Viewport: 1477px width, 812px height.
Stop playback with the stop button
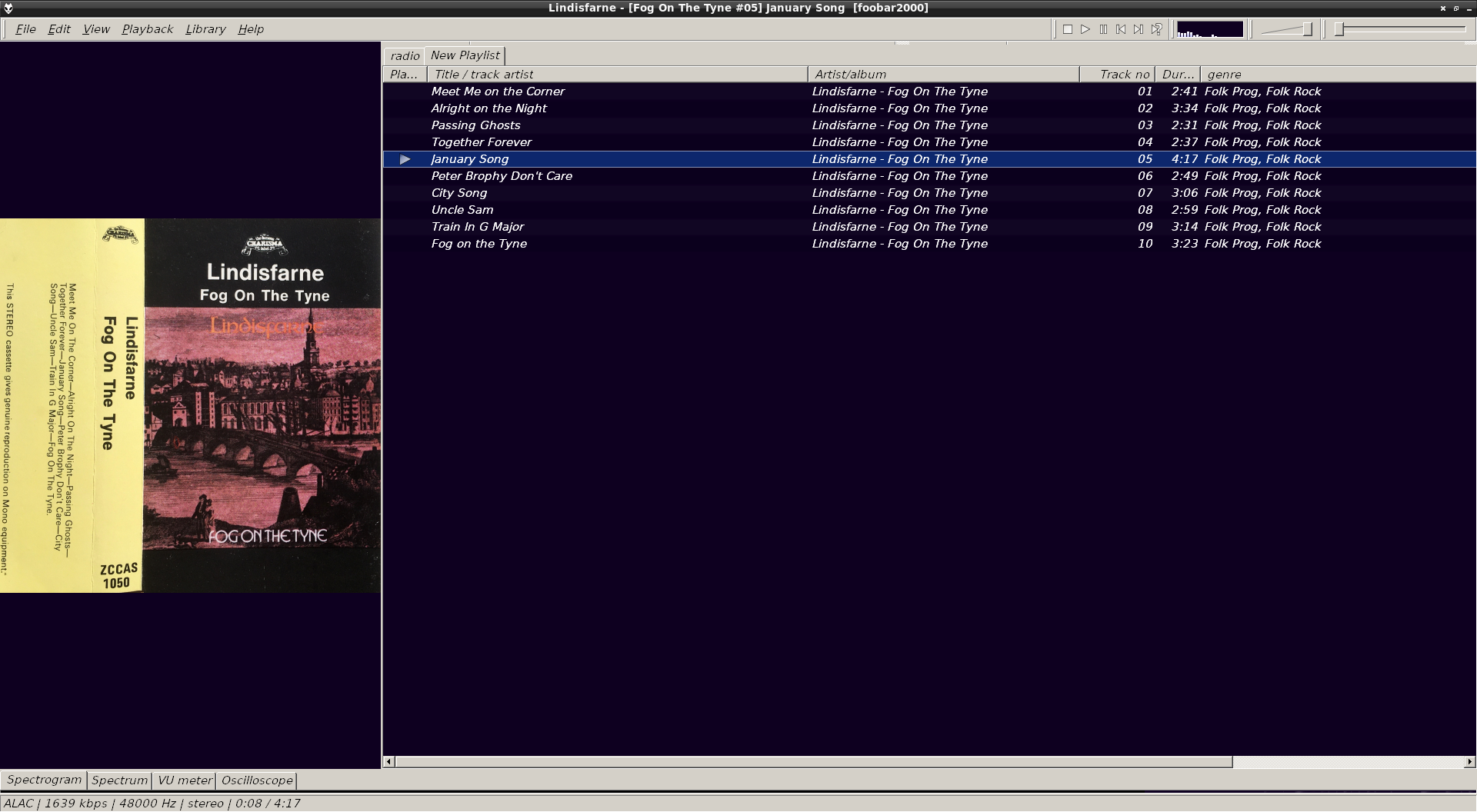pyautogui.click(x=1068, y=29)
